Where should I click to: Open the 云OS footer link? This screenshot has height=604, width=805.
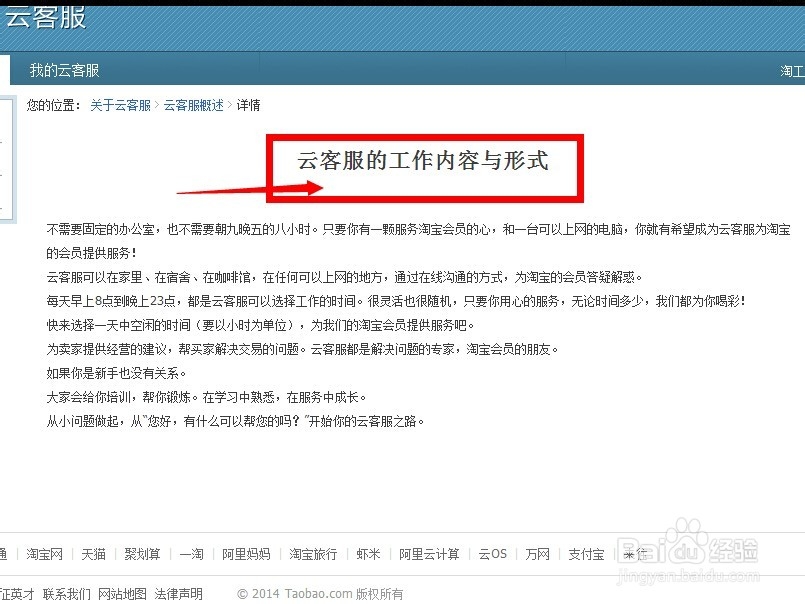click(x=492, y=554)
